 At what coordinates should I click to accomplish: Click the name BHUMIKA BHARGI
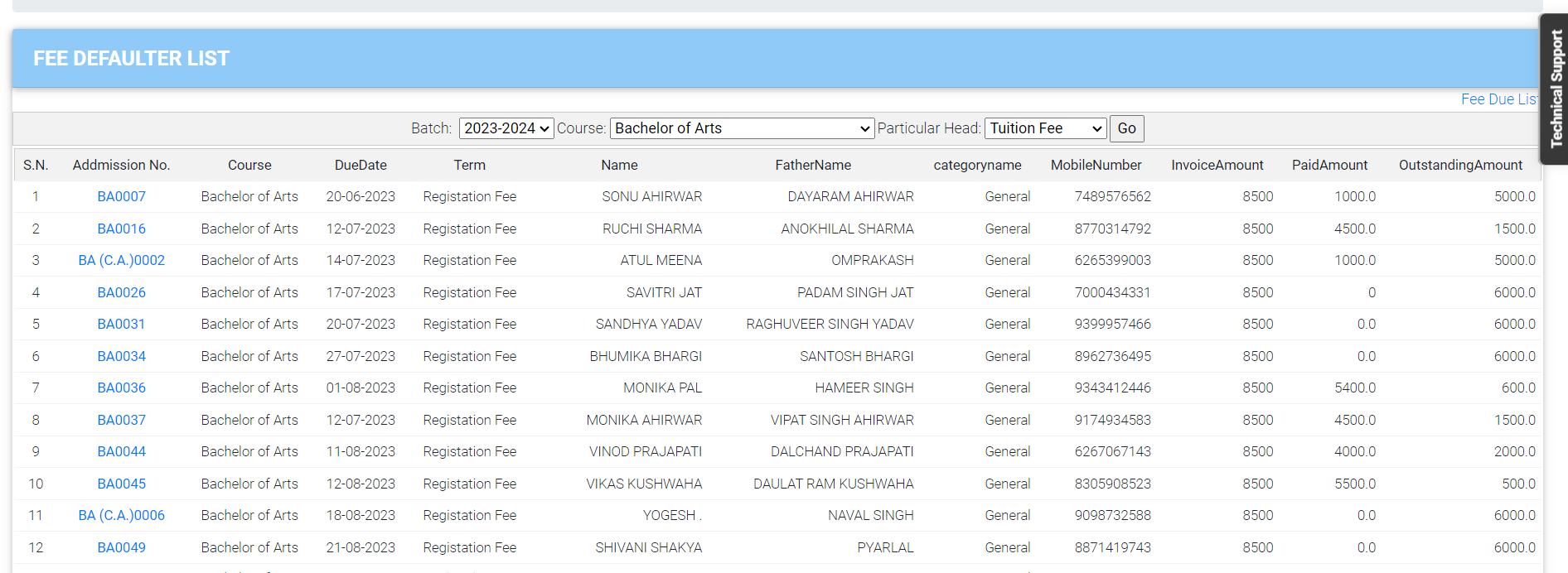[646, 356]
